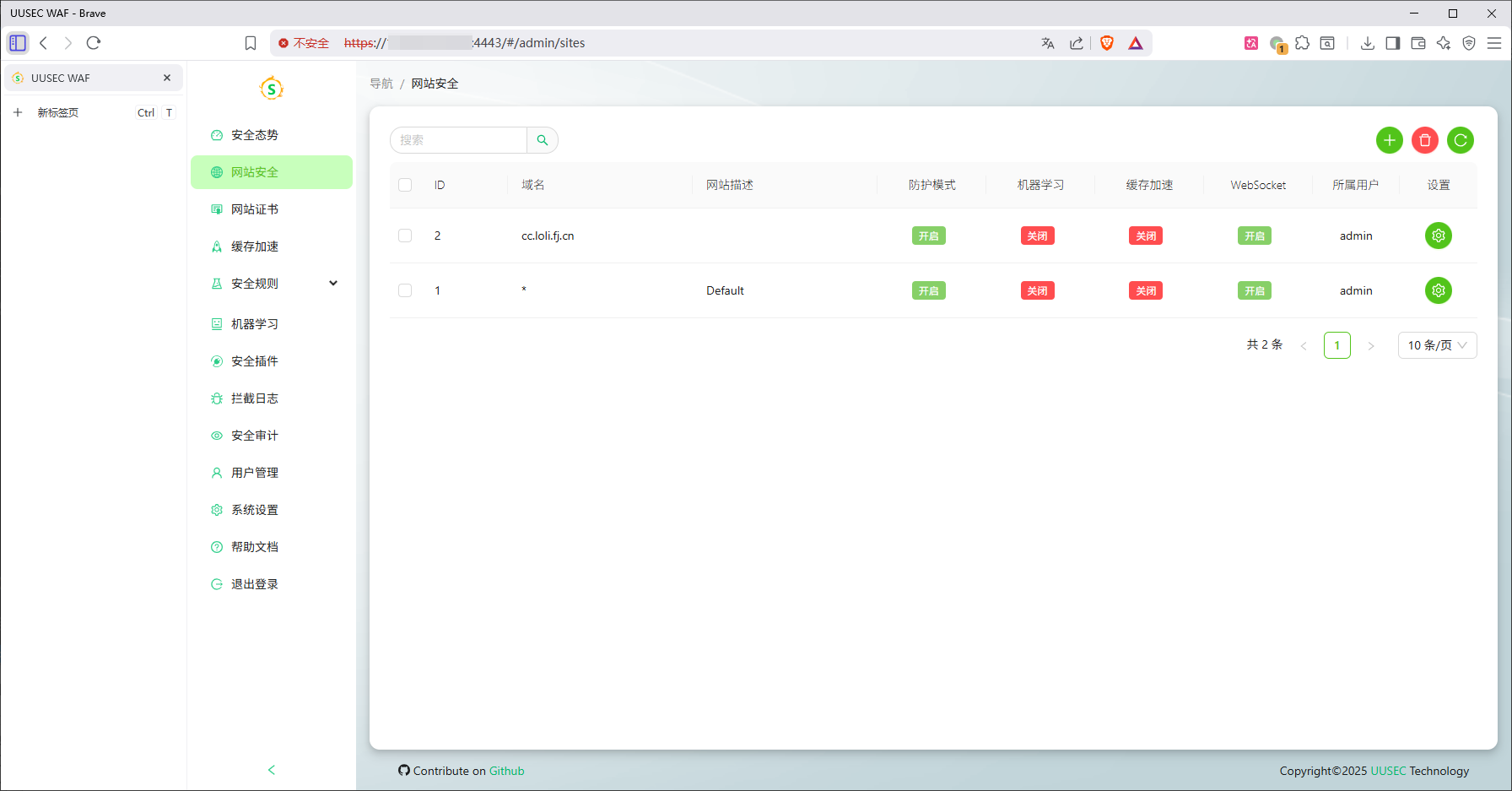Toggle cache acceleration tag for cc.loli.fj.cn
Screen dimensions: 1512x791
click(x=1146, y=236)
